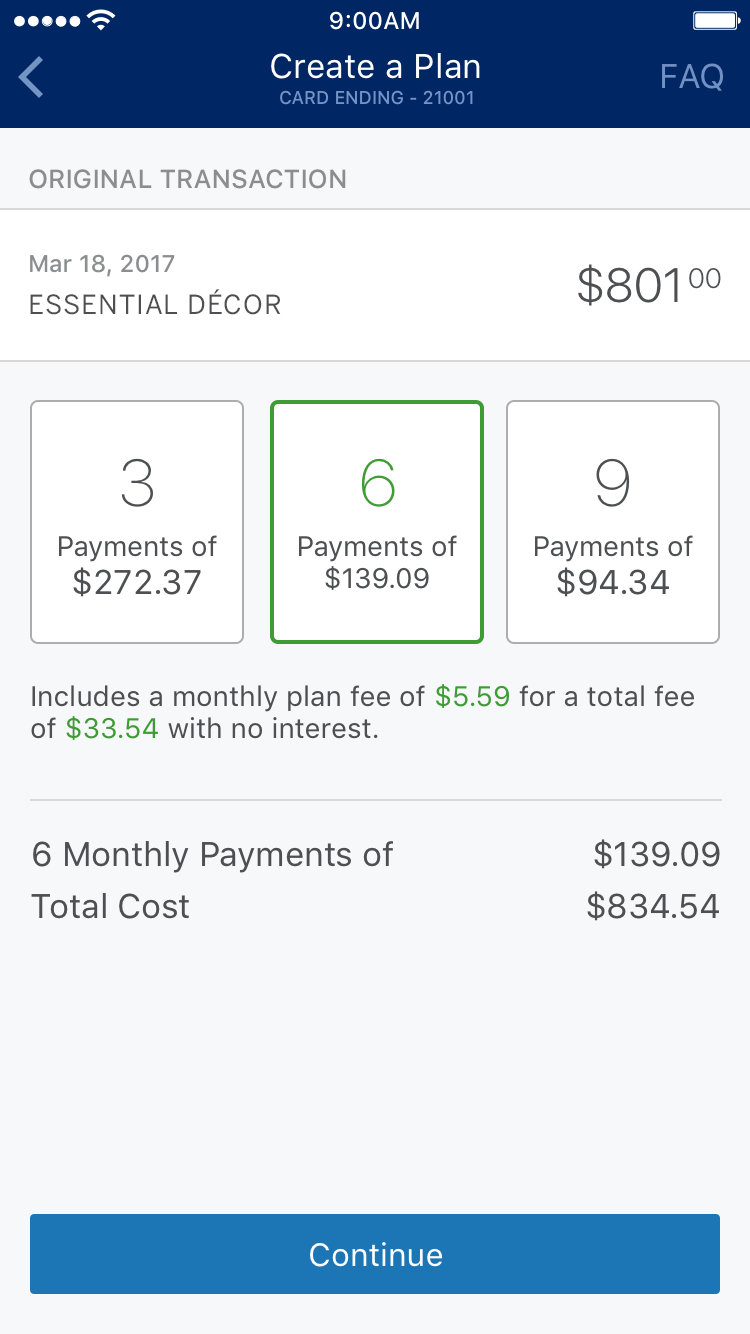Tap the Total Cost label
Screen dimensions: 750x1334
110,906
